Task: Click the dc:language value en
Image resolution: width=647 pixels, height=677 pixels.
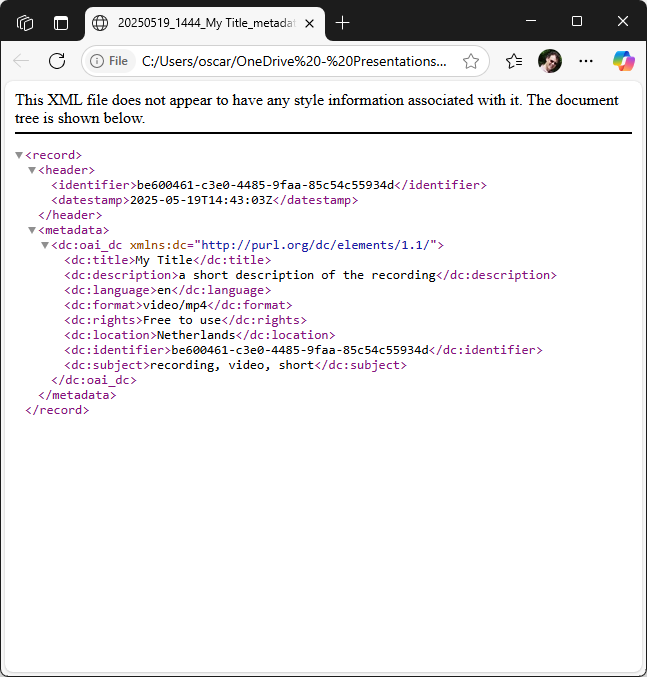Action: click(x=164, y=290)
